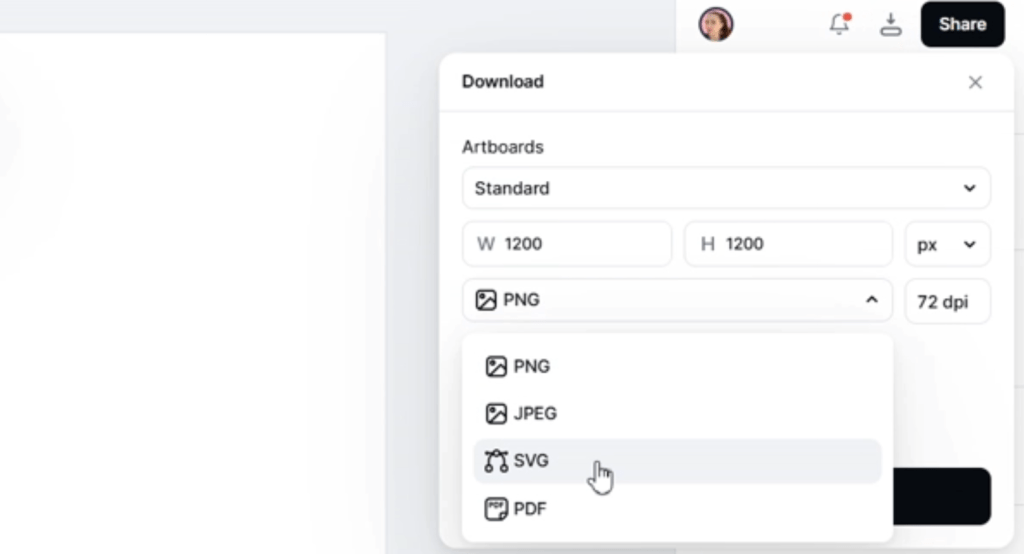Viewport: 1024px width, 554px height.
Task: Click the width field showing 1200
Action: (x=567, y=244)
